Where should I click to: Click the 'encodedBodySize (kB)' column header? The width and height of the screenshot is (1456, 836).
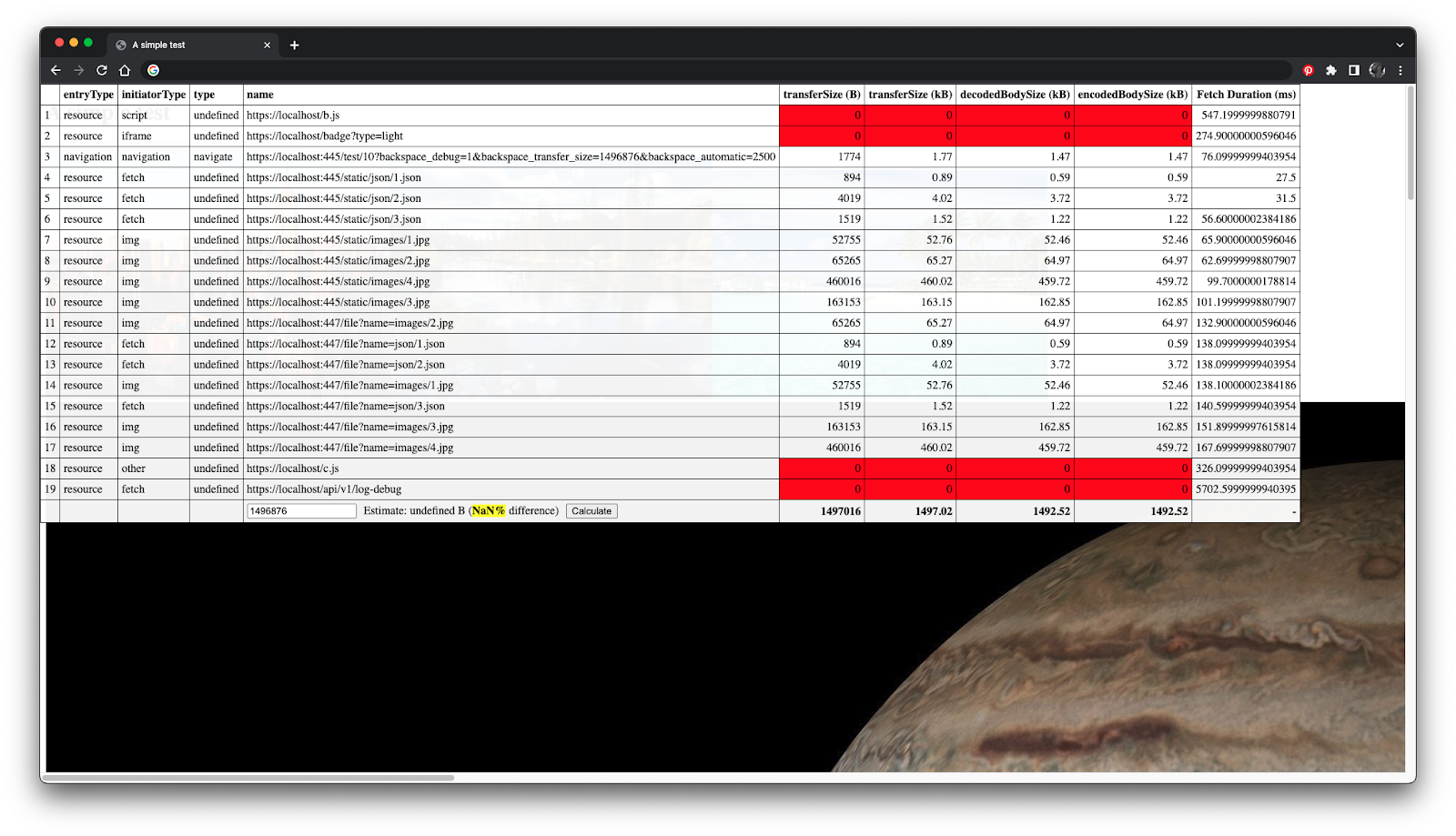click(x=1133, y=95)
